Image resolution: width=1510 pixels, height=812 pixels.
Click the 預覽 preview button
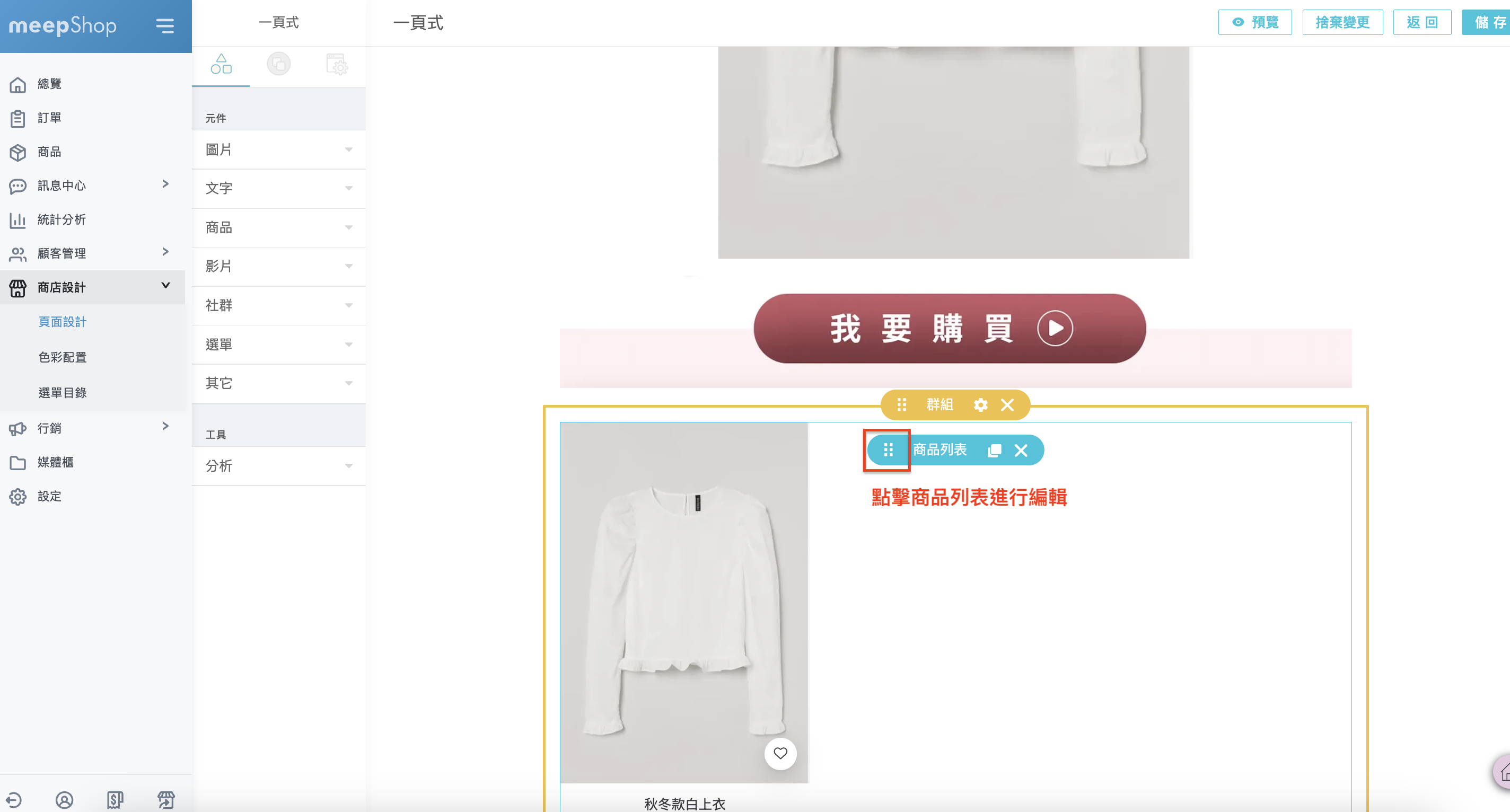point(1254,22)
